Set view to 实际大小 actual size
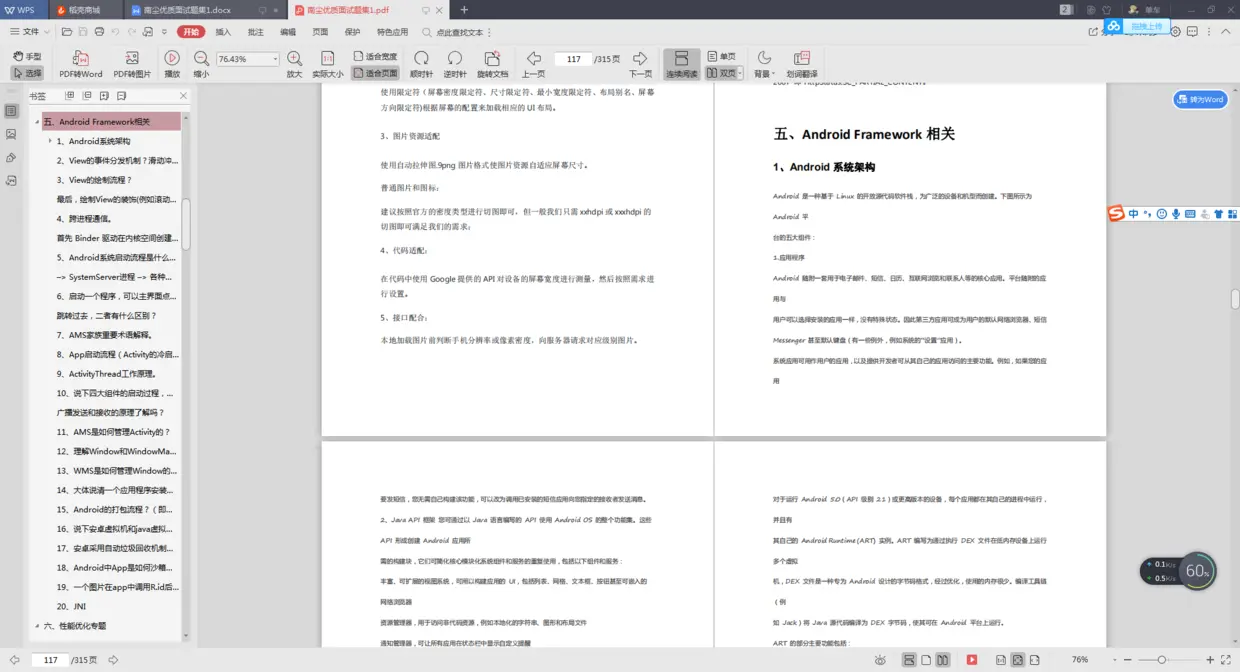This screenshot has width=1240, height=672. click(328, 64)
